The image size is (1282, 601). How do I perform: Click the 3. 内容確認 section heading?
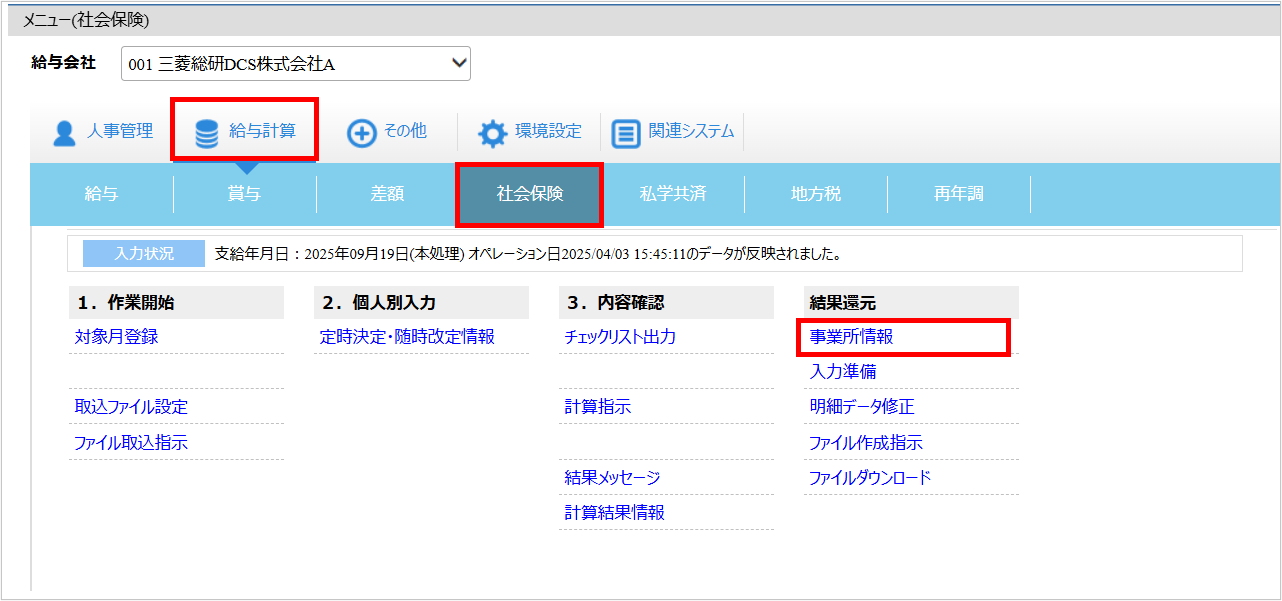(x=666, y=303)
